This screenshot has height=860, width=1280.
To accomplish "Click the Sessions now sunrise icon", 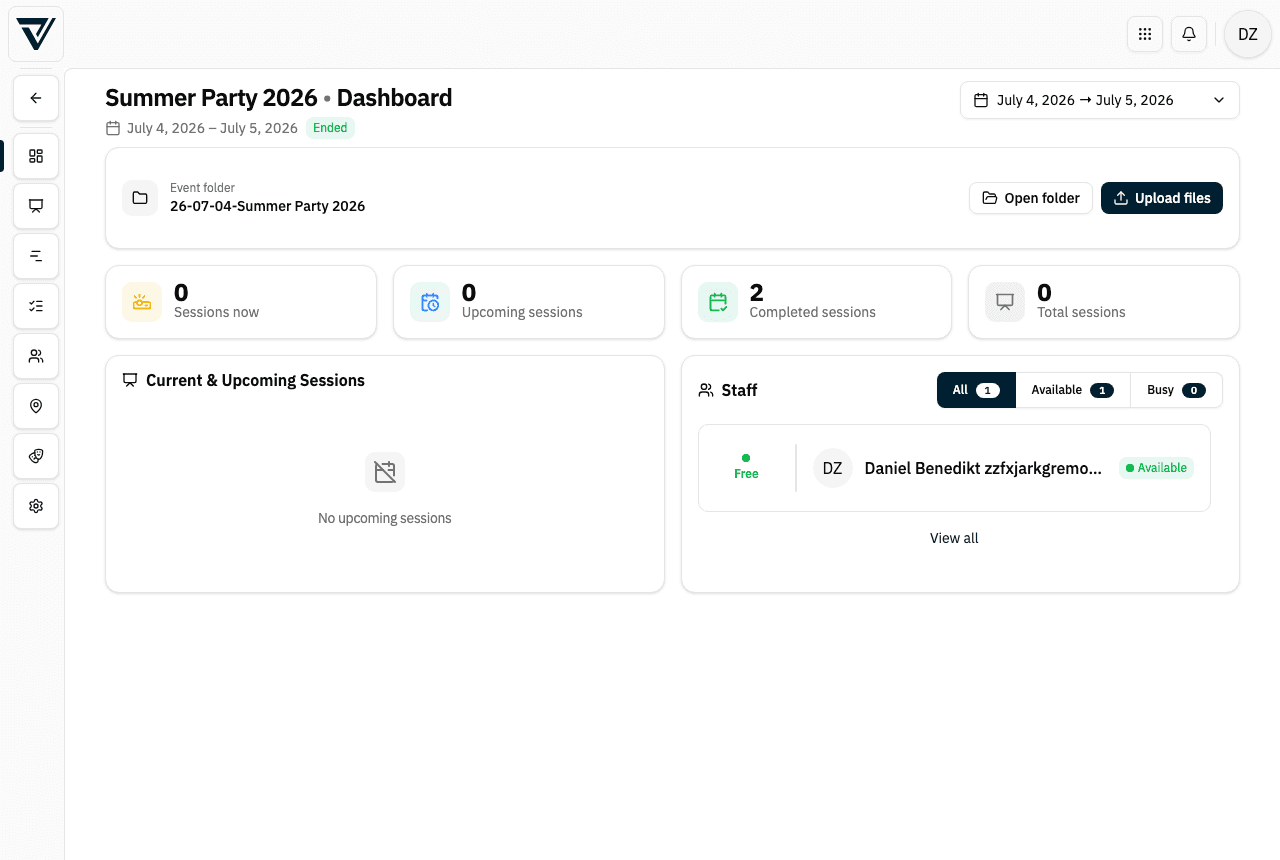I will [x=142, y=302].
